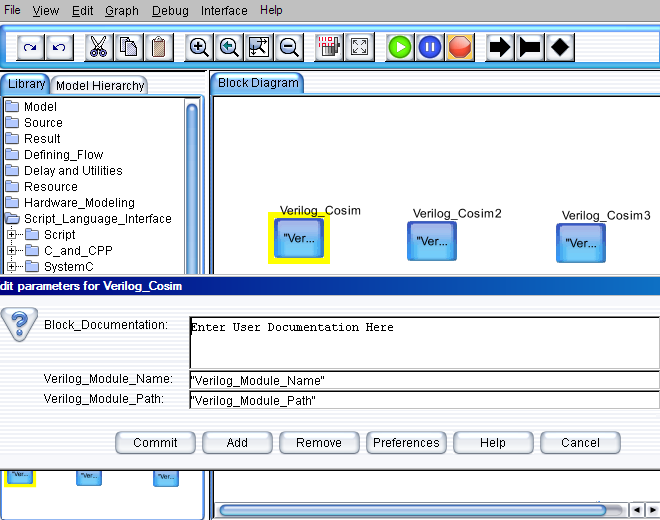This screenshot has height=520, width=660.
Task: Click the Block_Documentation text area
Action: (424, 343)
